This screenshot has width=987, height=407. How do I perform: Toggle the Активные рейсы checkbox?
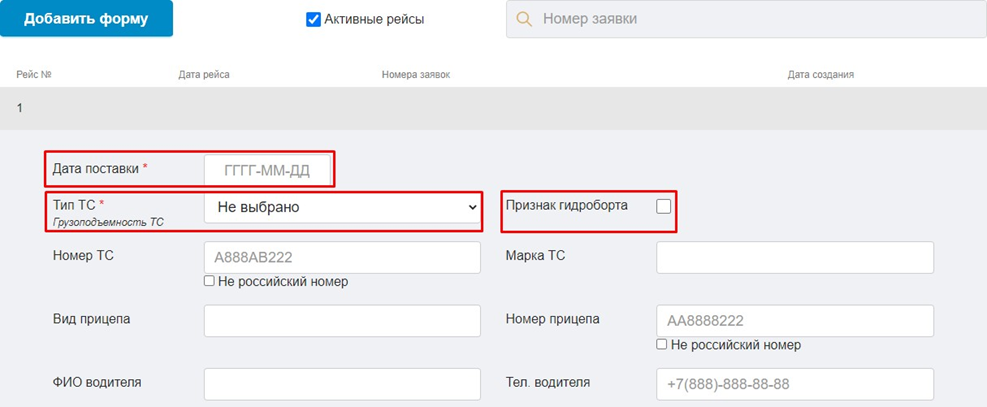313,20
